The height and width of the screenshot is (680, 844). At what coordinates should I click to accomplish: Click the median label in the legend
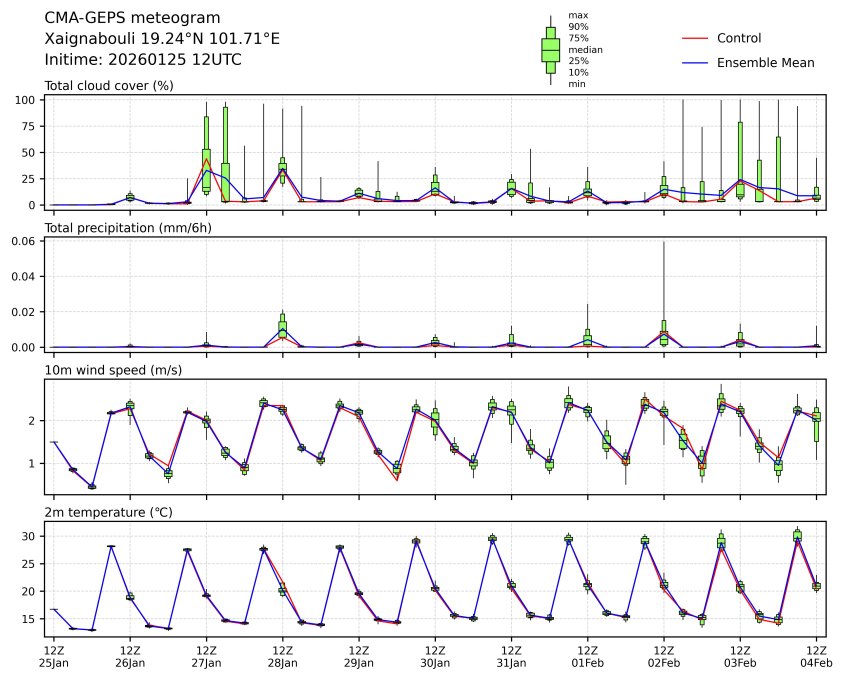[x=585, y=49]
